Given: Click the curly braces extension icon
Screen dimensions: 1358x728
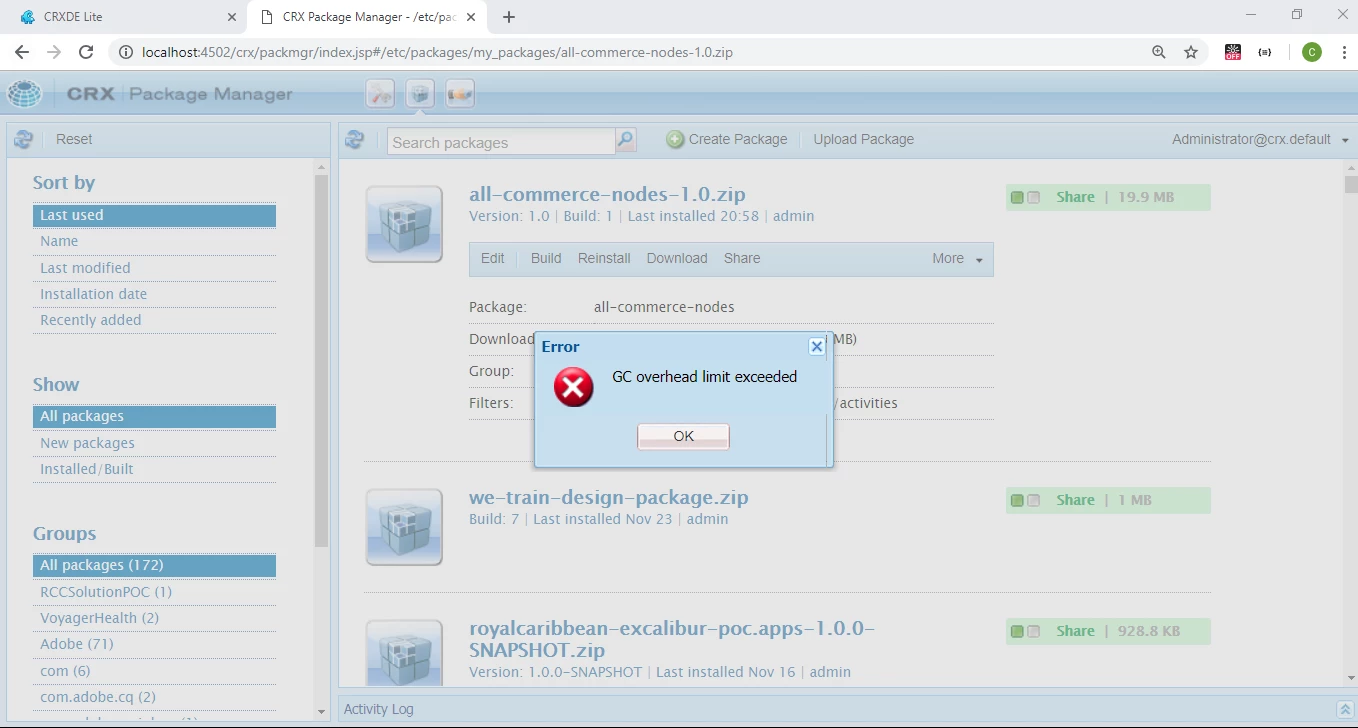Looking at the screenshot, I should coord(1265,52).
